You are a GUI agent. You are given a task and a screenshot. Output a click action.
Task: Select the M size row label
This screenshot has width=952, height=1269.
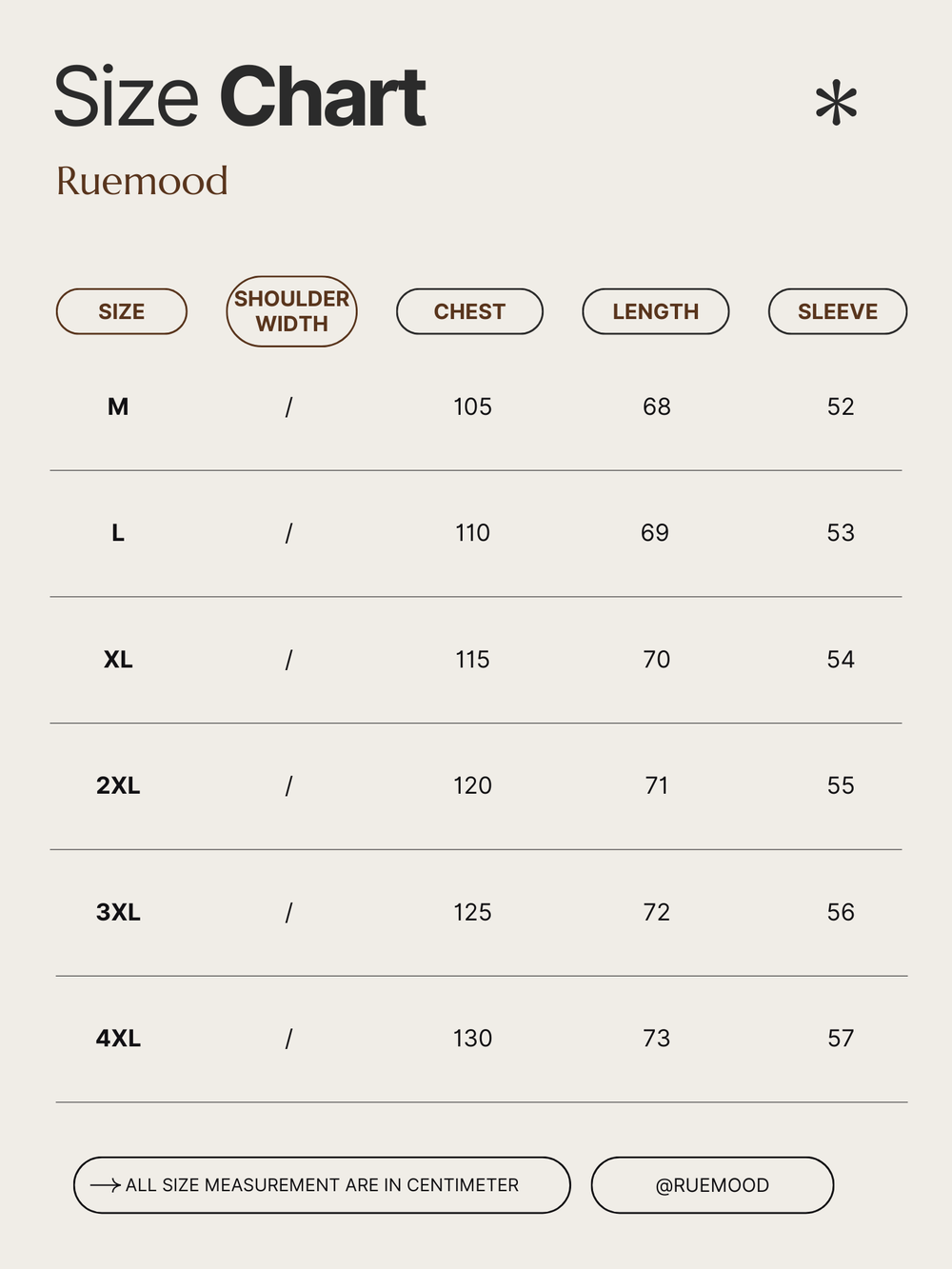click(118, 407)
